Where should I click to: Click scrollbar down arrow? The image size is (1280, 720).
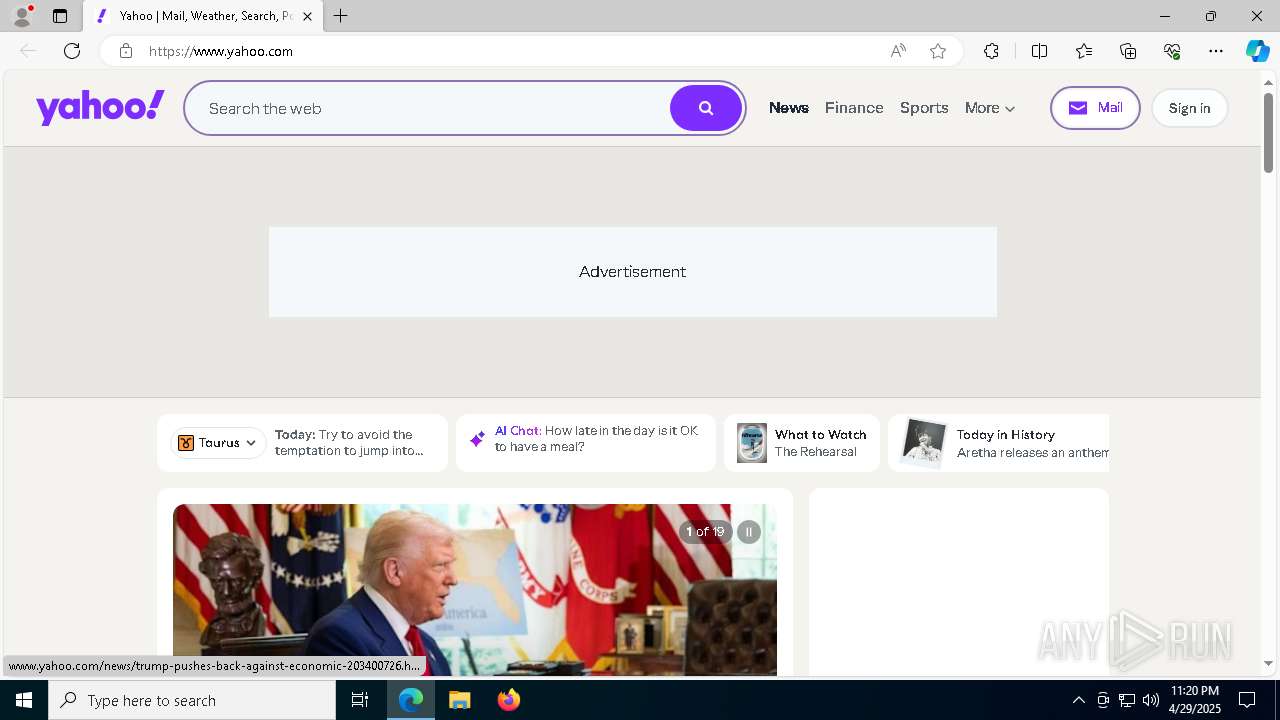click(x=1268, y=663)
